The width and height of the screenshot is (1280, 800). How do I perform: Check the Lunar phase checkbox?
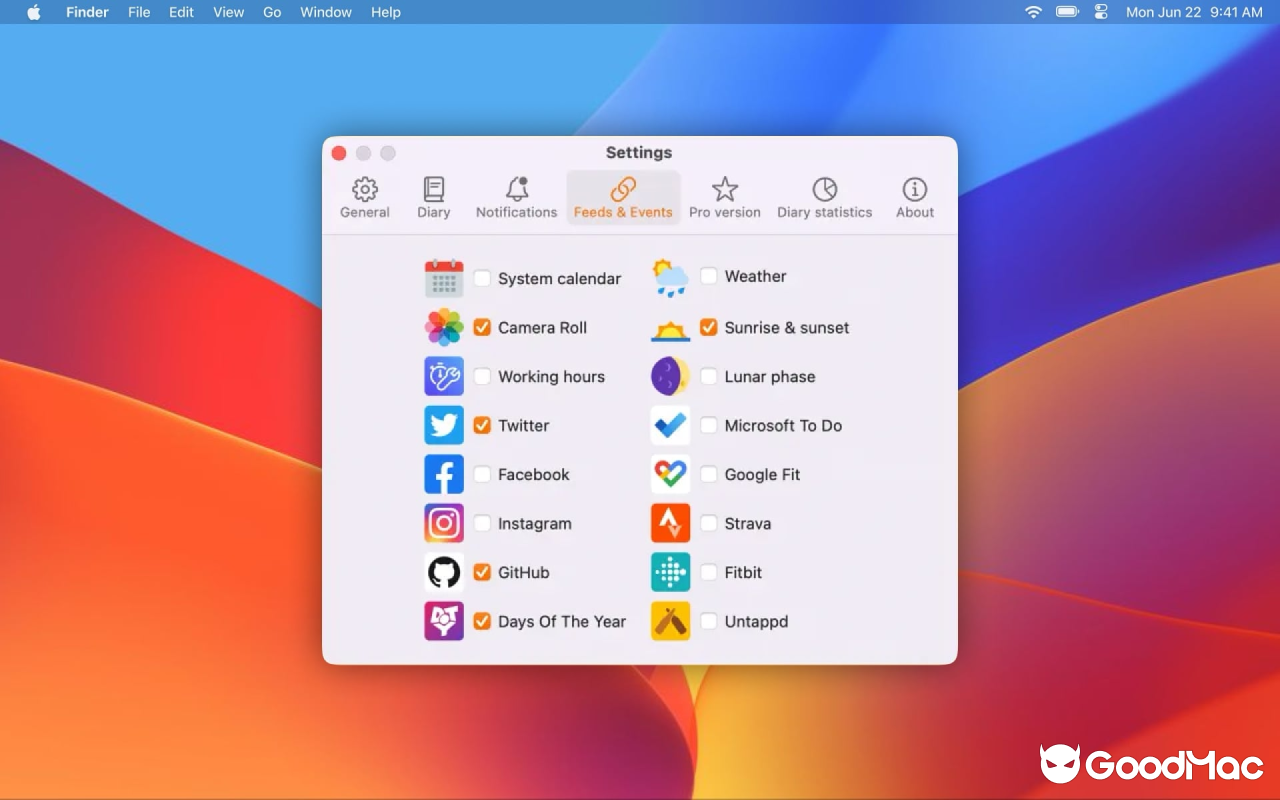pyautogui.click(x=708, y=376)
